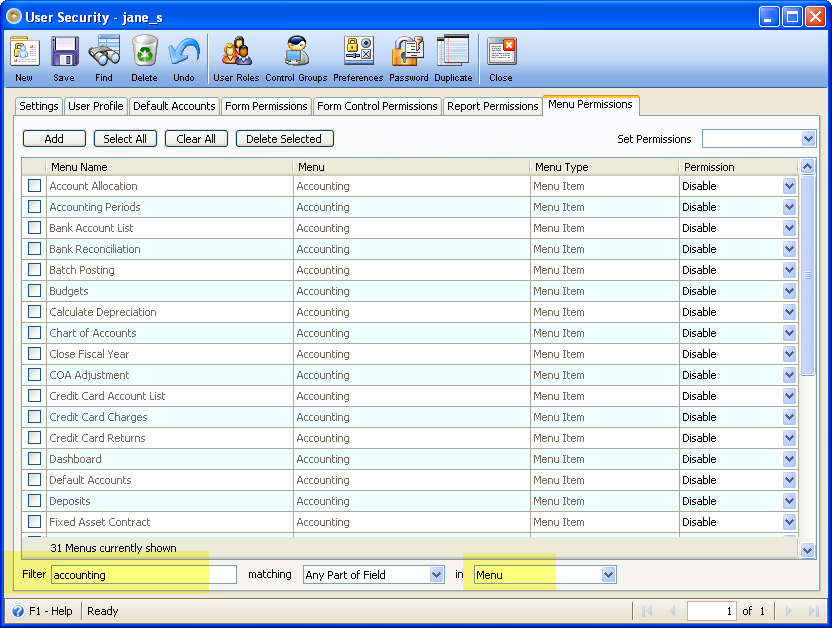This screenshot has height=628, width=832.
Task: Click the Filter text field
Action: click(143, 575)
